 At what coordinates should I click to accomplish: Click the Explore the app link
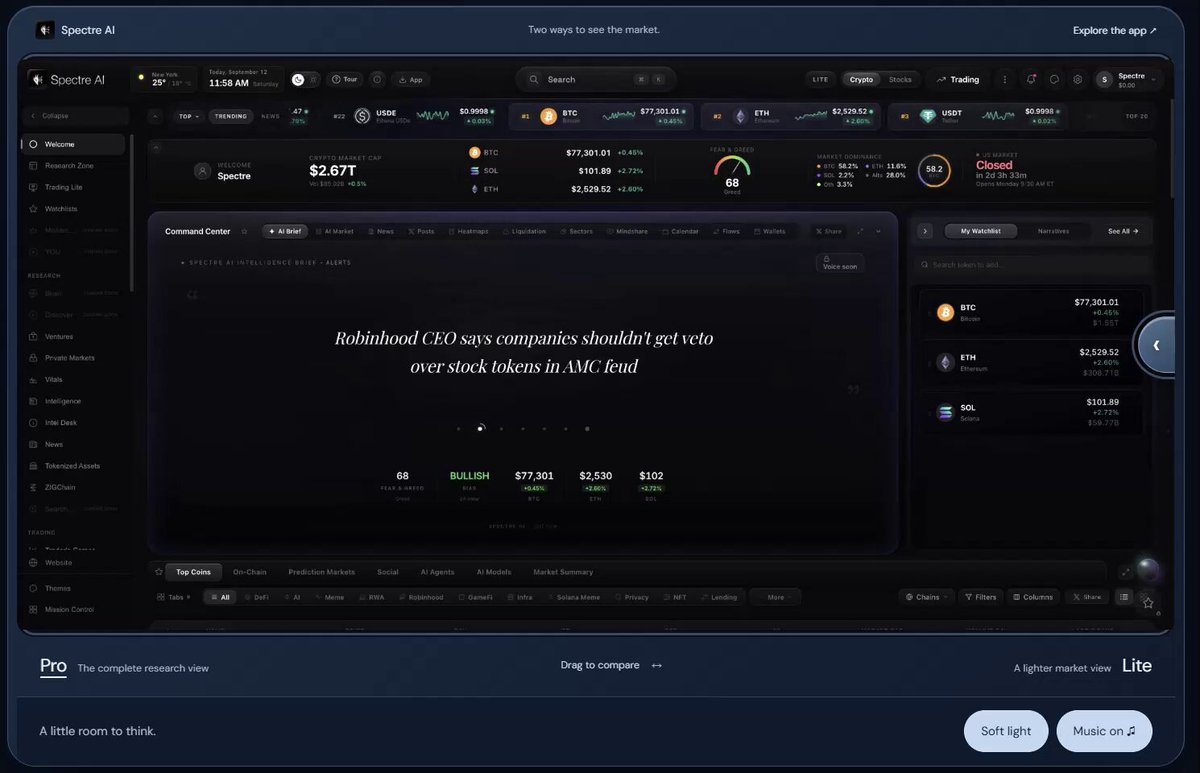coord(1115,30)
